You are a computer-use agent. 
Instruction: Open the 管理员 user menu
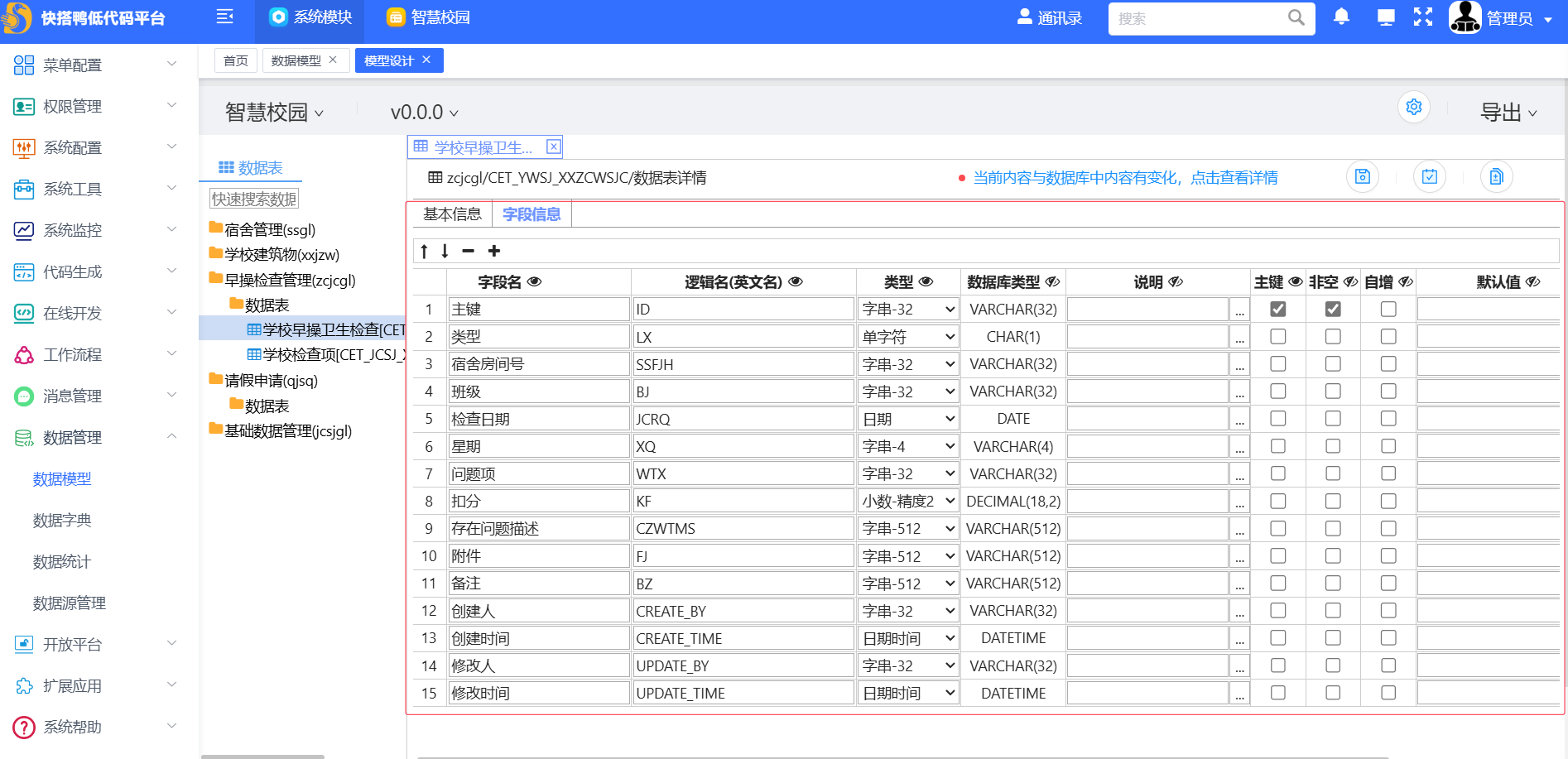[x=1518, y=18]
